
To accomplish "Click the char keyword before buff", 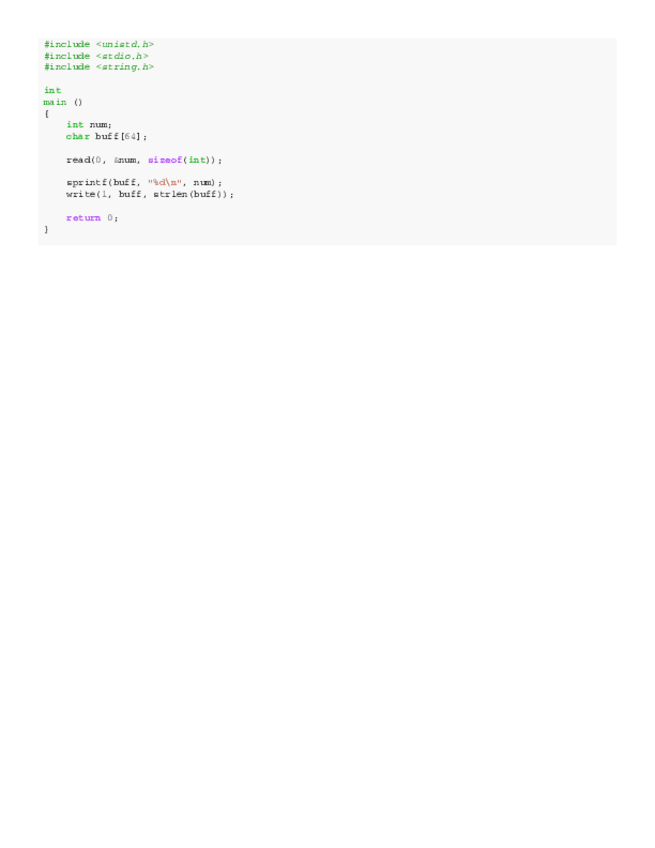I will coord(78,136).
